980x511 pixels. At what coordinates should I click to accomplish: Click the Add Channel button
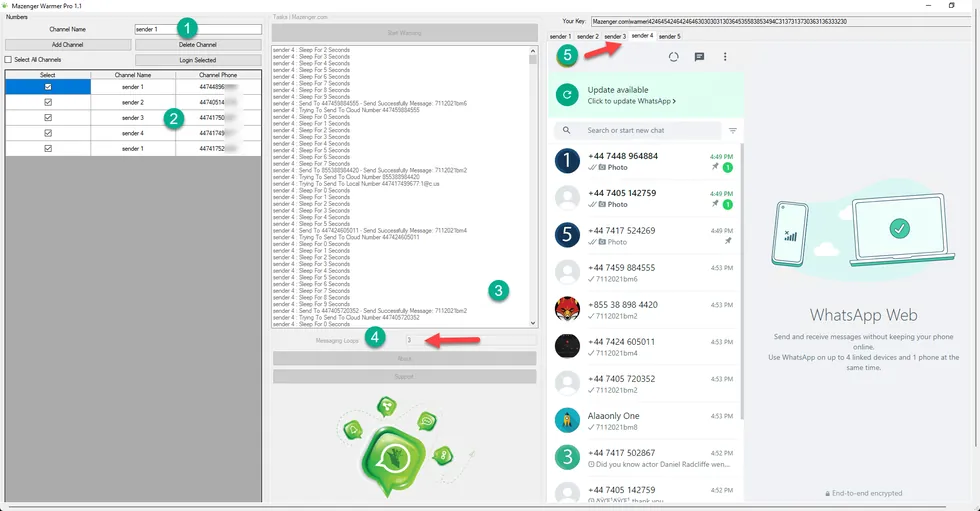(x=68, y=45)
